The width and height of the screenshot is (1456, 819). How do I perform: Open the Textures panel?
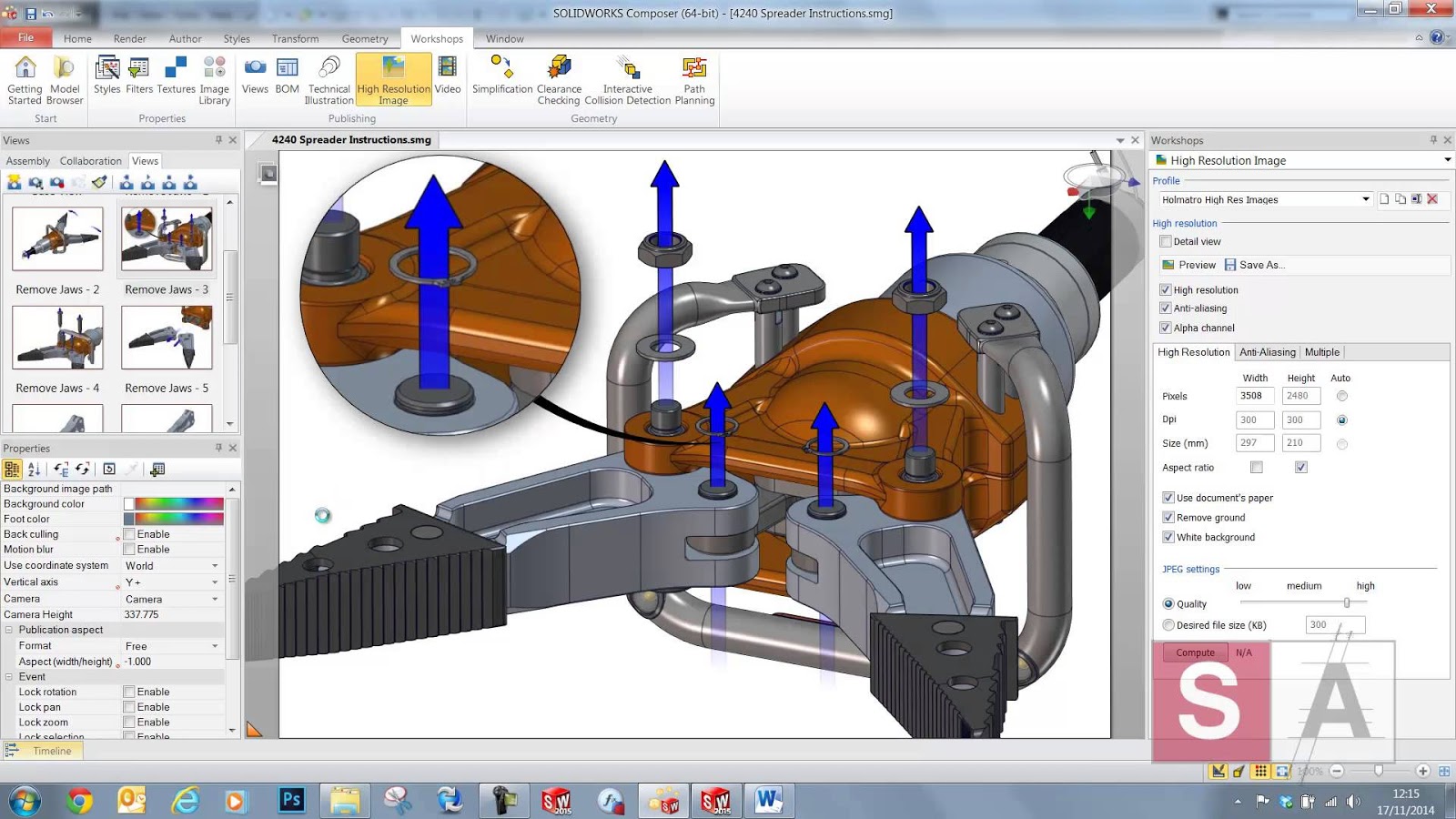point(175,77)
